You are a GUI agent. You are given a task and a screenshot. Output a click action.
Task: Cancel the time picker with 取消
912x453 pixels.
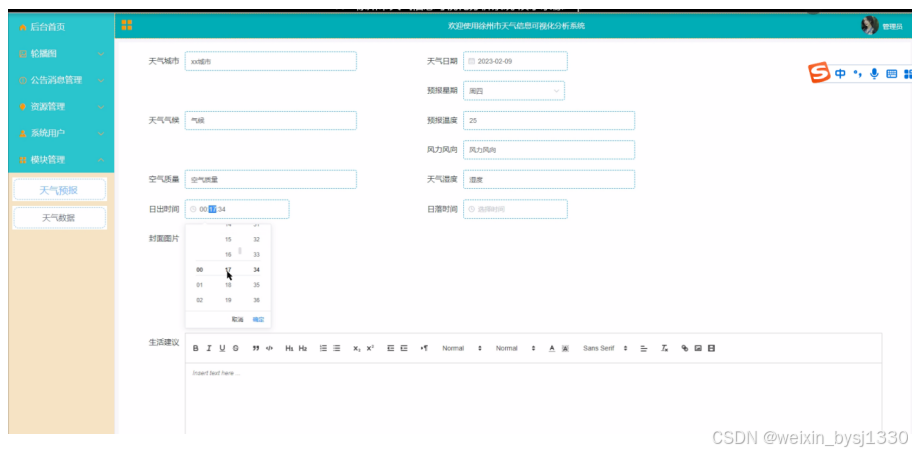point(237,319)
